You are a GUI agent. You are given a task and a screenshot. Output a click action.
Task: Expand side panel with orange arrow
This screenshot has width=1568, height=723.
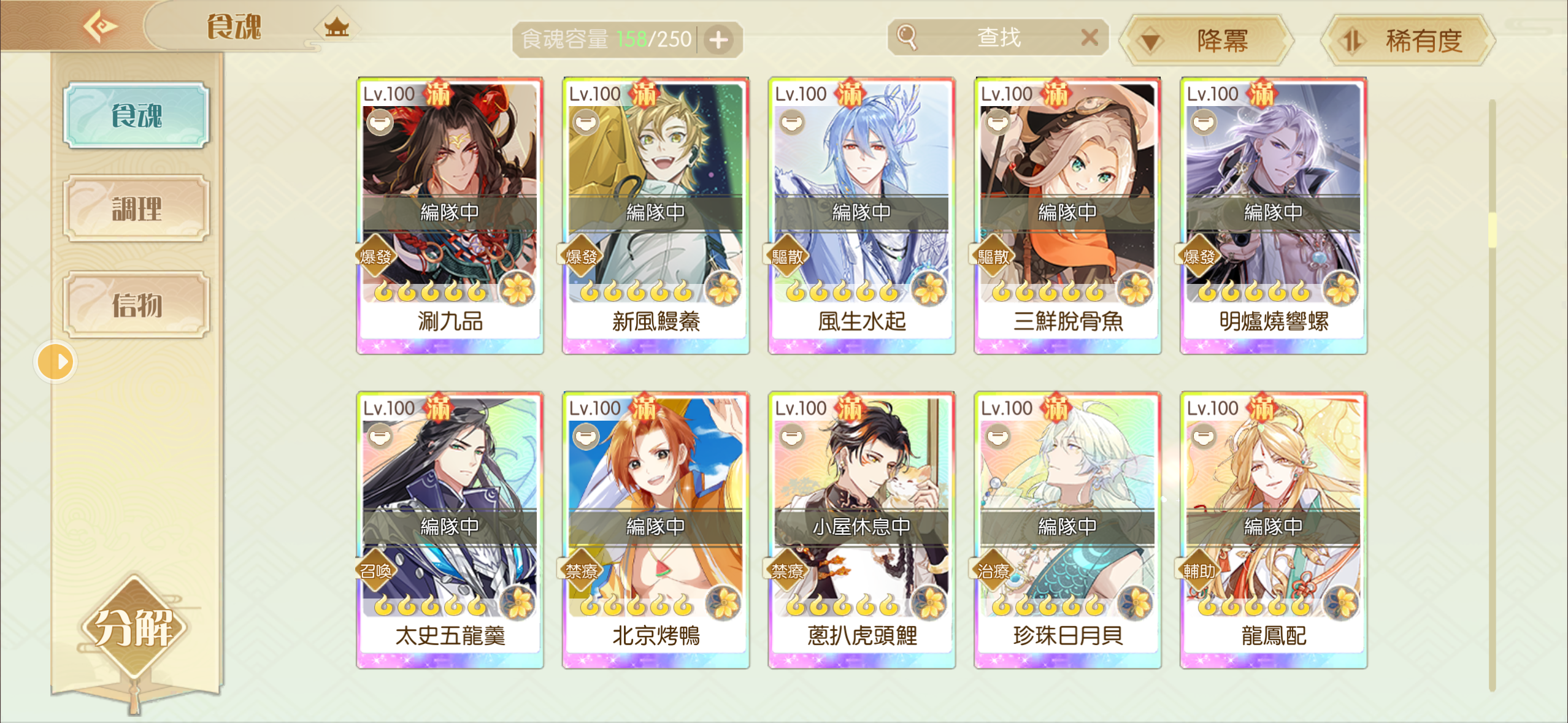[x=55, y=362]
